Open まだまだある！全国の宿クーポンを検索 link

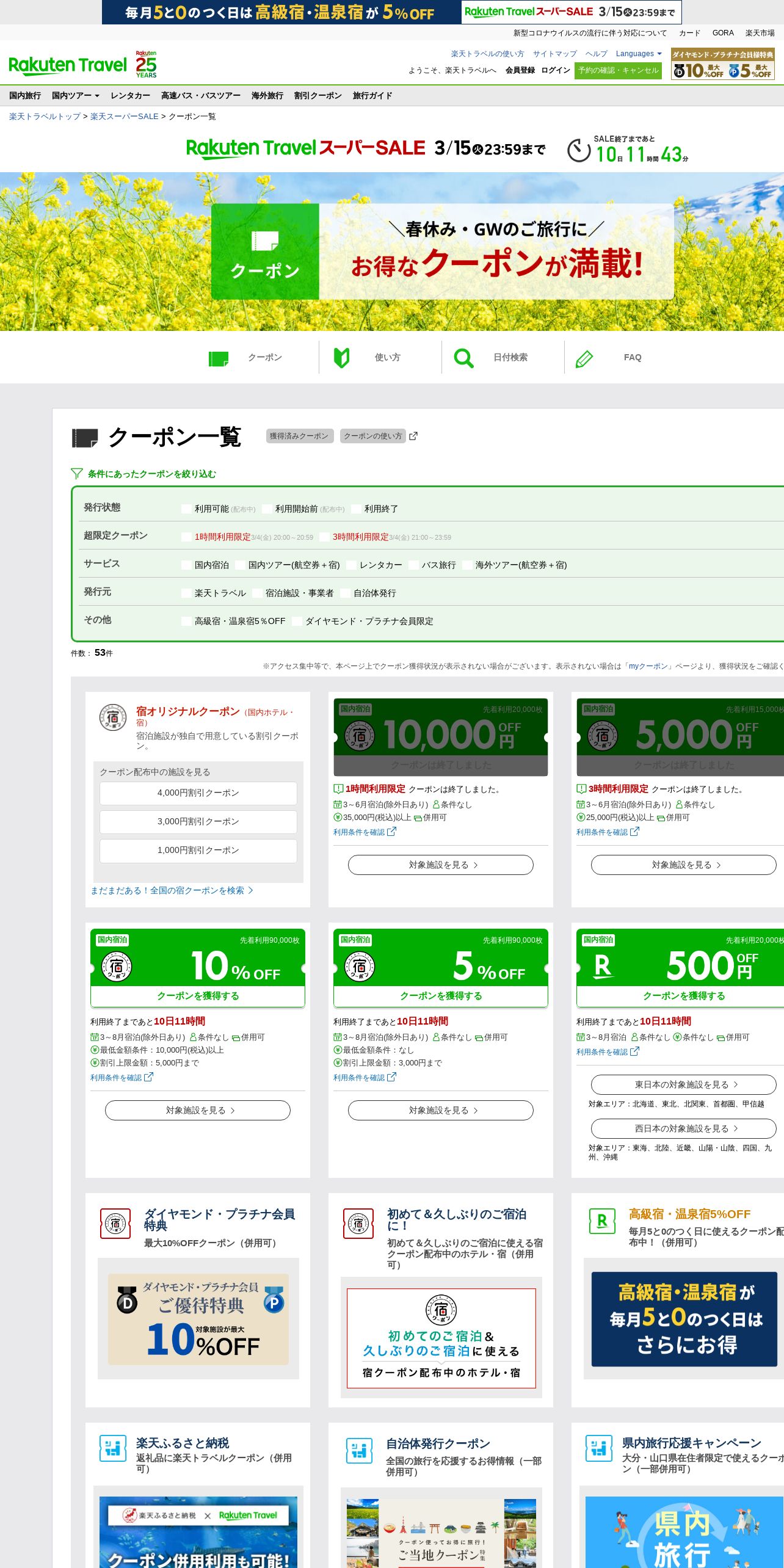(172, 890)
